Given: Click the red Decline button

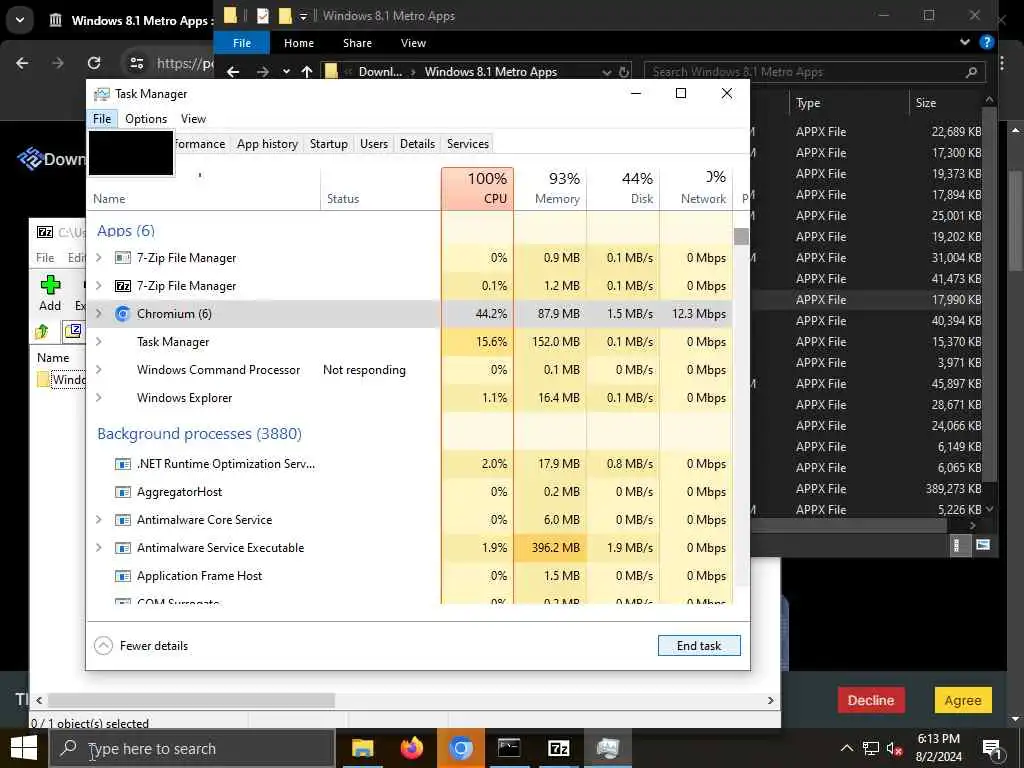Looking at the screenshot, I should click(871, 700).
